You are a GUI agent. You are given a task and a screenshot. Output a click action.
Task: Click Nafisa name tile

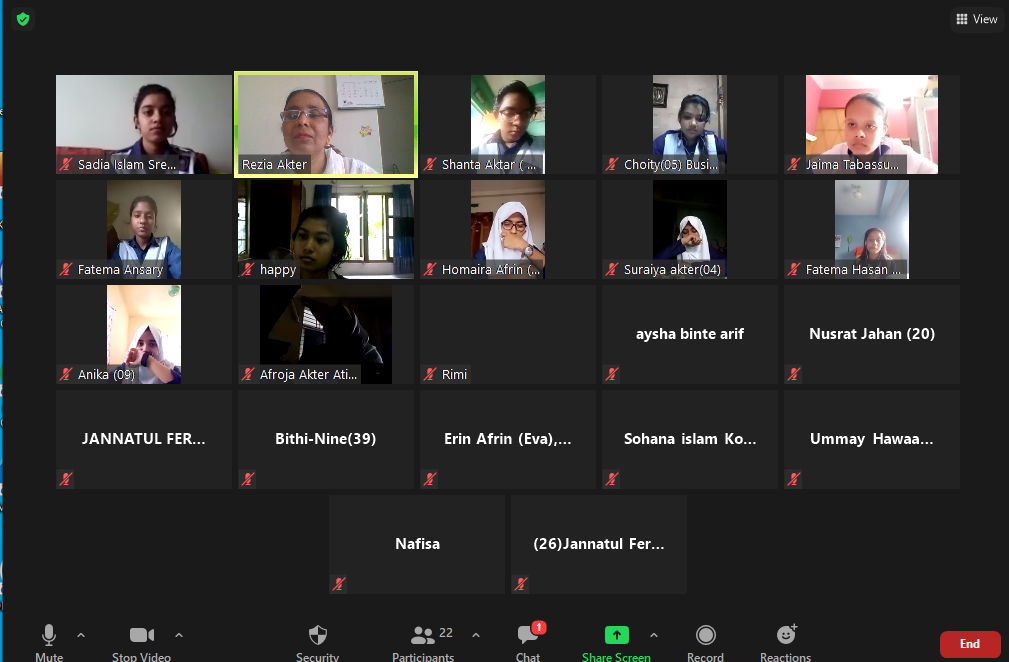click(417, 544)
